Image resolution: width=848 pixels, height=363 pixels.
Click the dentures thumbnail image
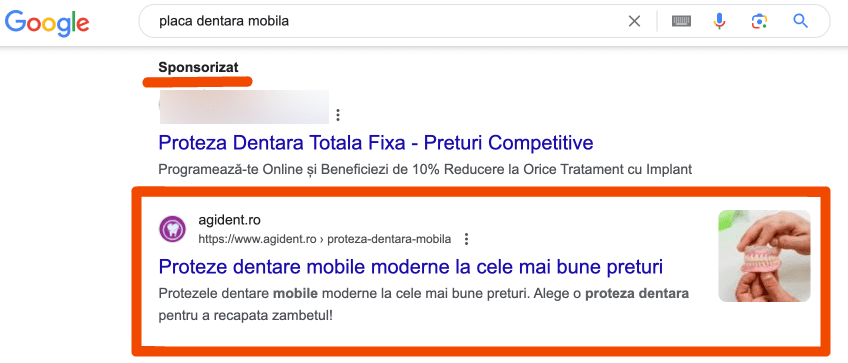(x=764, y=256)
